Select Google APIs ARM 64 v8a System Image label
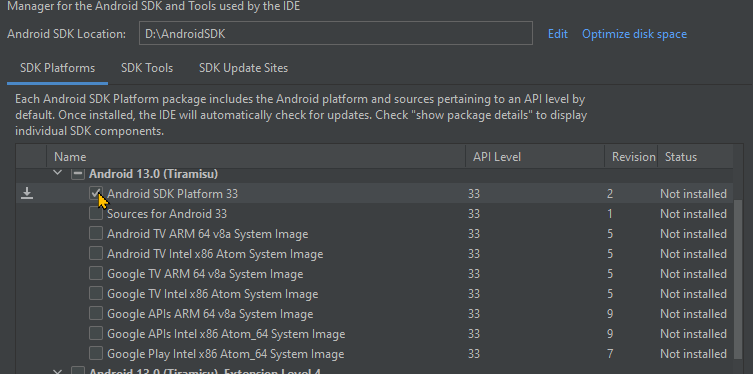This screenshot has height=374, width=753. (210, 314)
